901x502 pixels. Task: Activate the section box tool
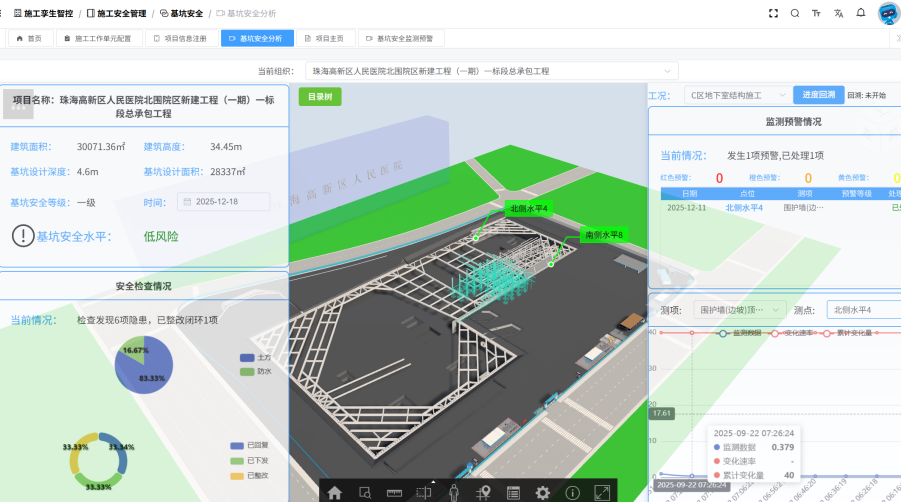tap(423, 493)
